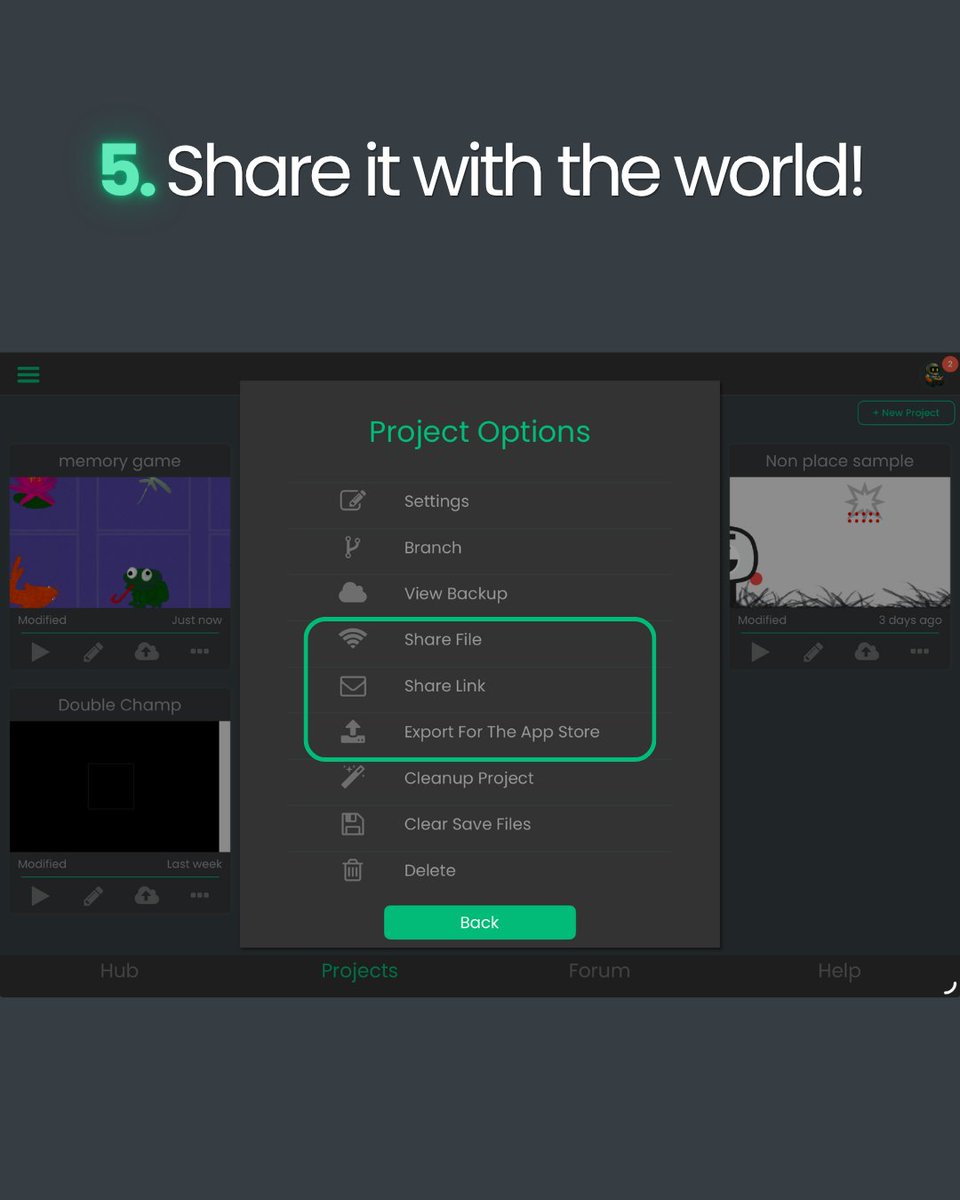
Task: Click the + New Project button
Action: 906,413
